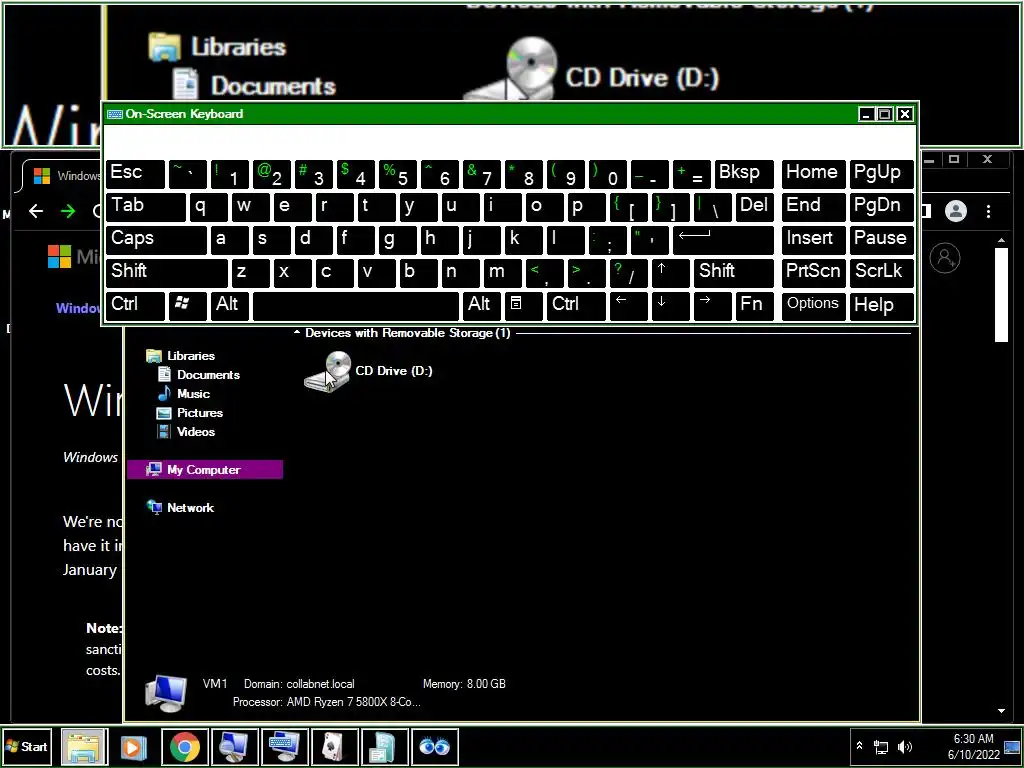
Task: Click the m key
Action: 502,272
